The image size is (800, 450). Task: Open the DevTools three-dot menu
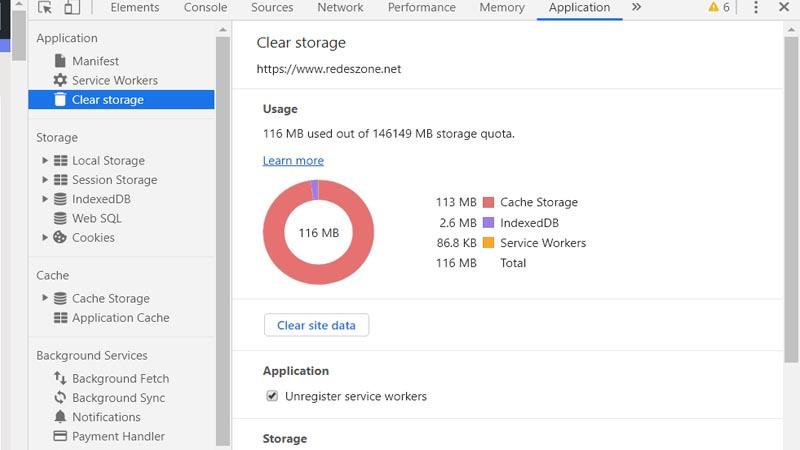[x=756, y=8]
